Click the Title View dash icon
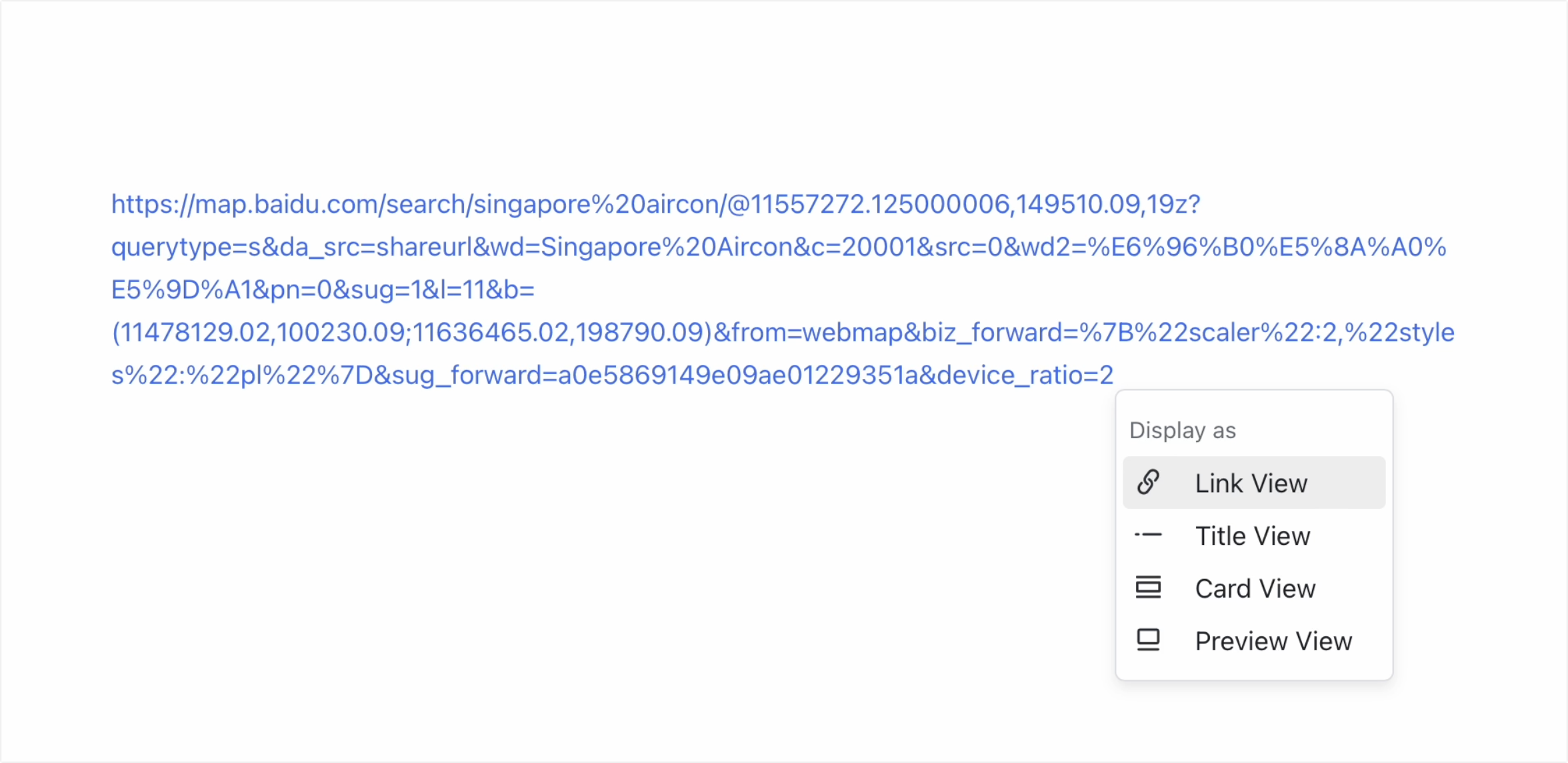 1148,535
